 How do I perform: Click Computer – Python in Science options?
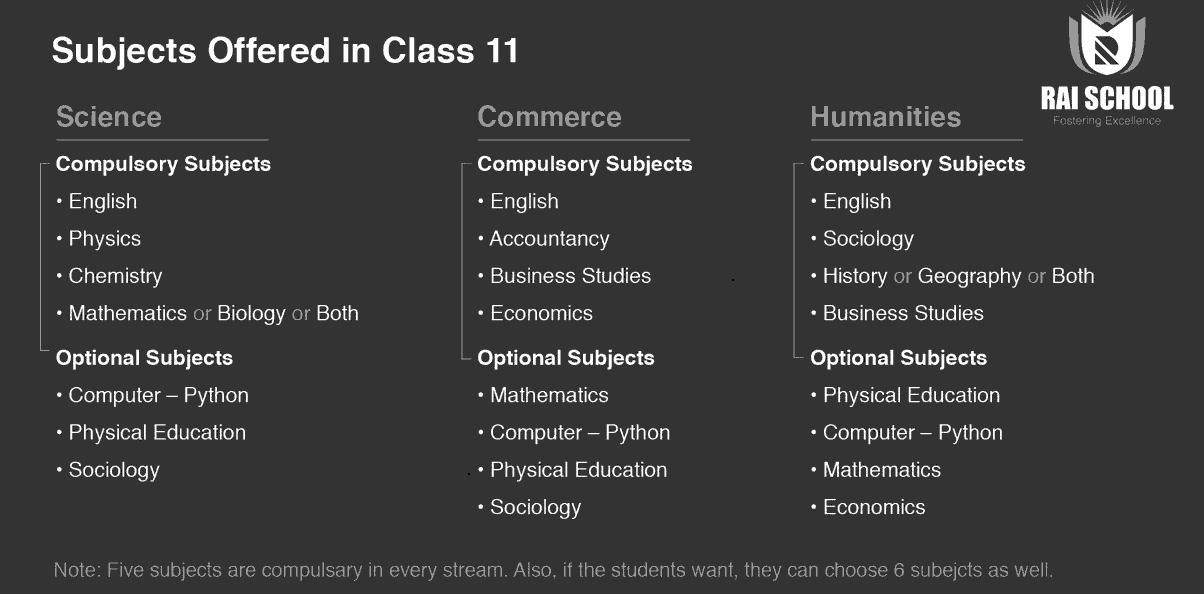tap(158, 395)
